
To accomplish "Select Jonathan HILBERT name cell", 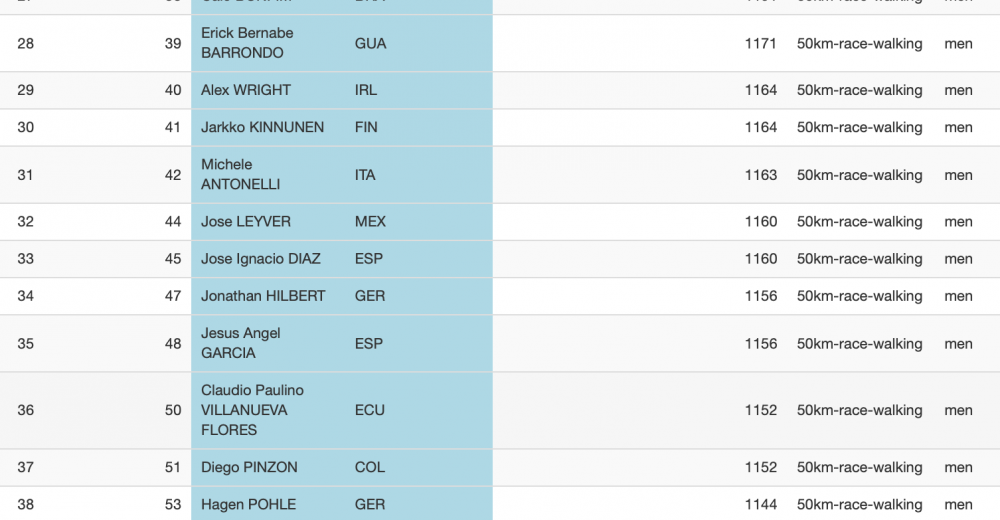I will coord(263,295).
